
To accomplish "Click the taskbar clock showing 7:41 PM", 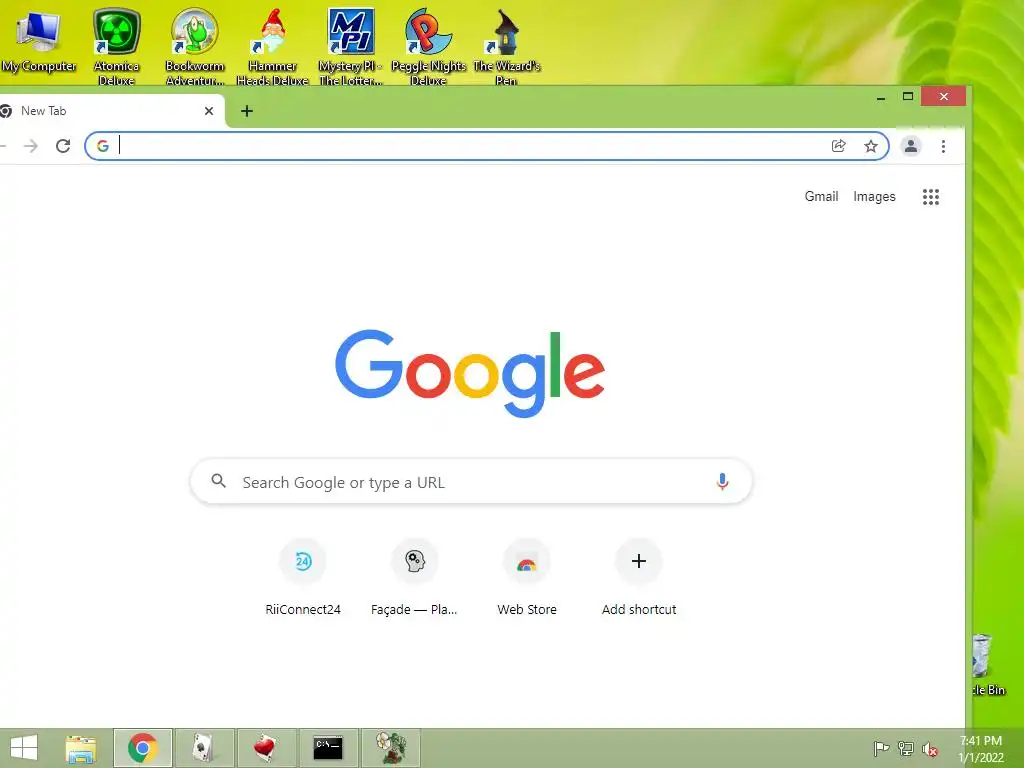I will pyautogui.click(x=981, y=749).
